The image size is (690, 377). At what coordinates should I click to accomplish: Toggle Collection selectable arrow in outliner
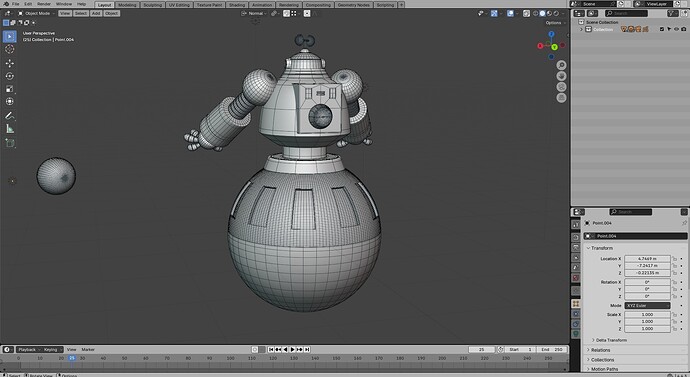point(669,29)
